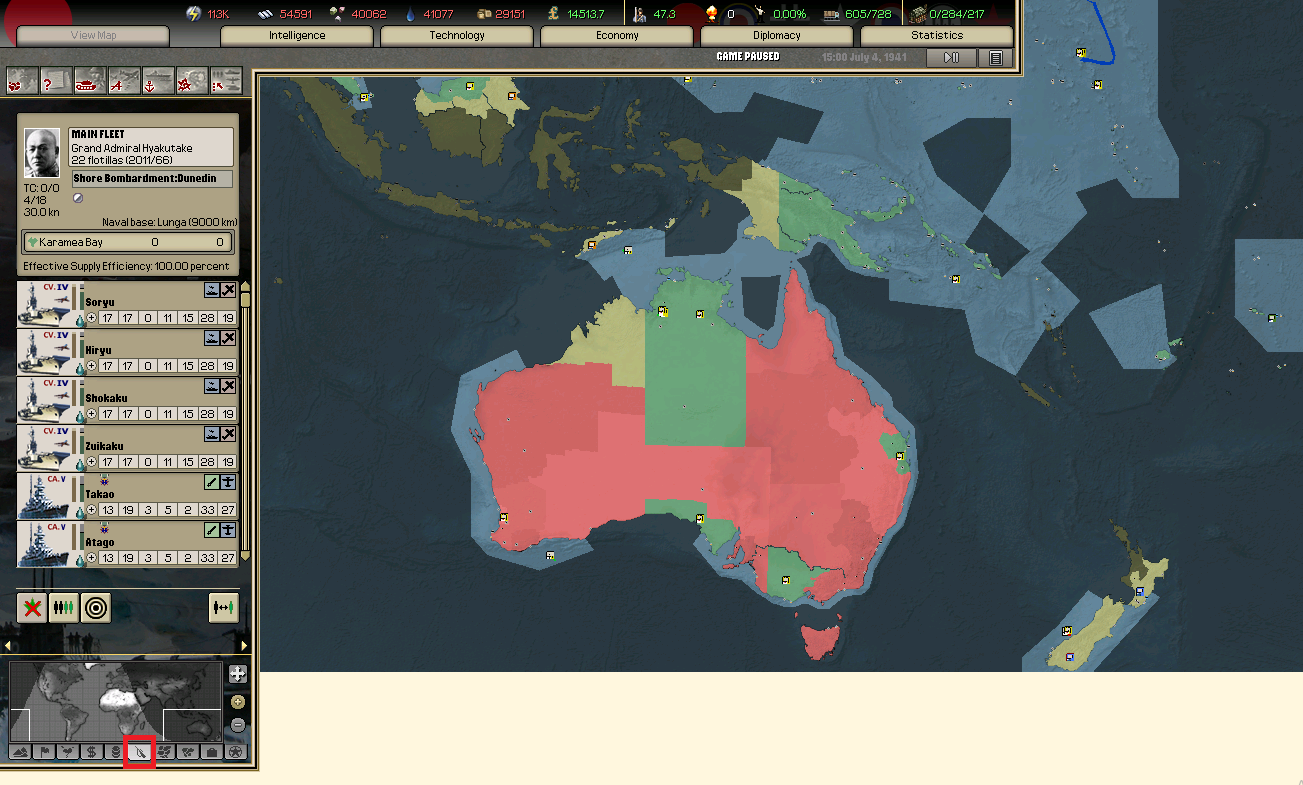Expand Atago details plus button
The width and height of the screenshot is (1303, 785).
pos(91,558)
